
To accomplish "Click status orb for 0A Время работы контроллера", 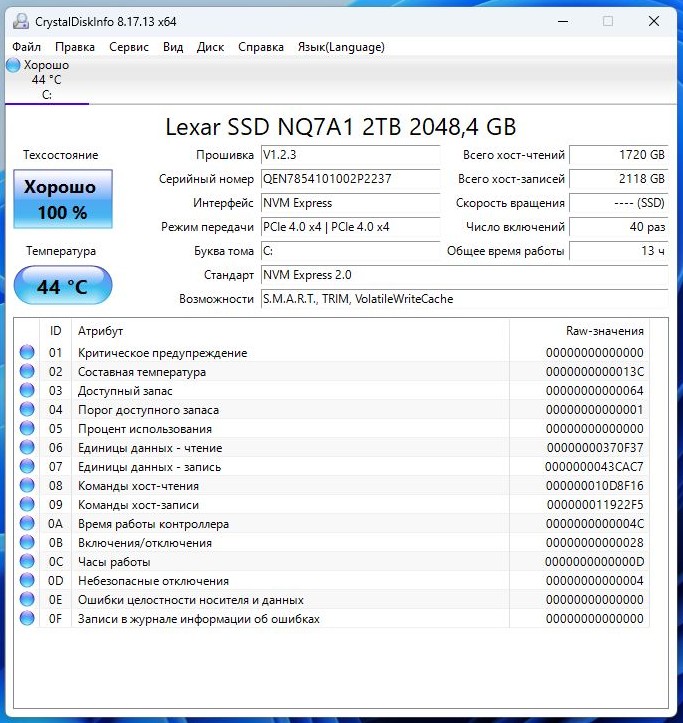I will 27,523.
